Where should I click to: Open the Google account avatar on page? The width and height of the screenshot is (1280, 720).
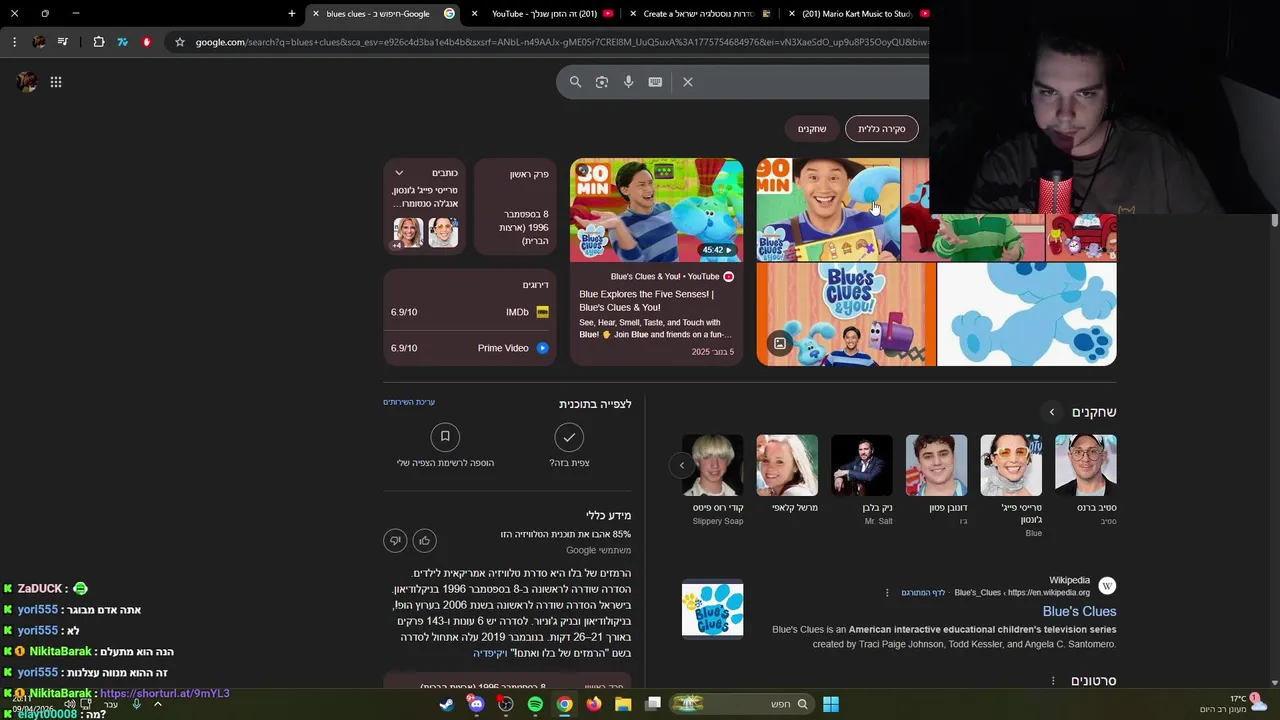click(27, 82)
